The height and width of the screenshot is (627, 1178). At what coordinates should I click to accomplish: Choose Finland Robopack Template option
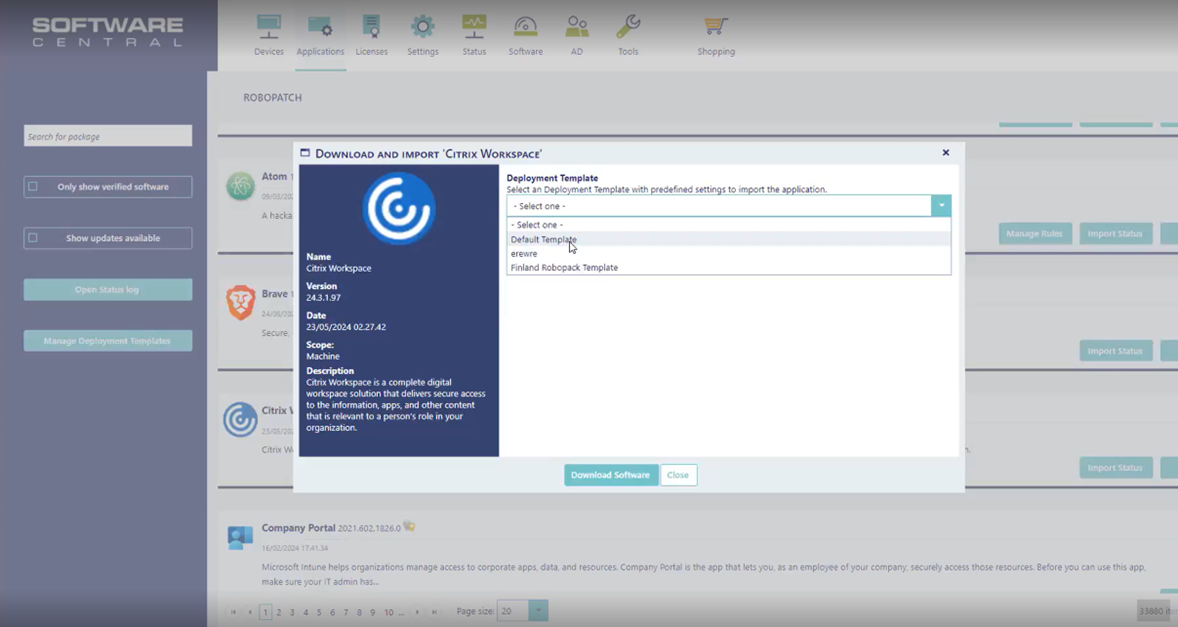coord(729,267)
